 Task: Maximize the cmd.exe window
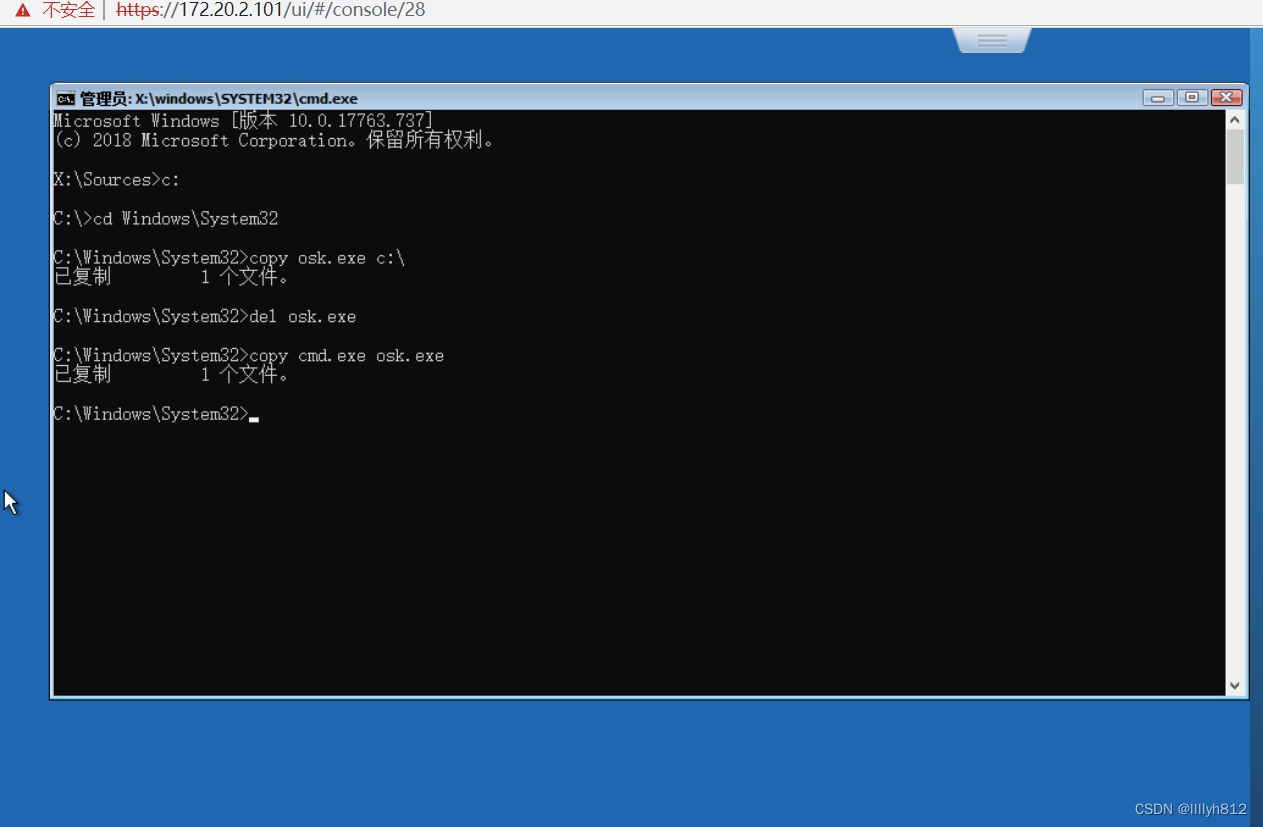[x=1192, y=98]
